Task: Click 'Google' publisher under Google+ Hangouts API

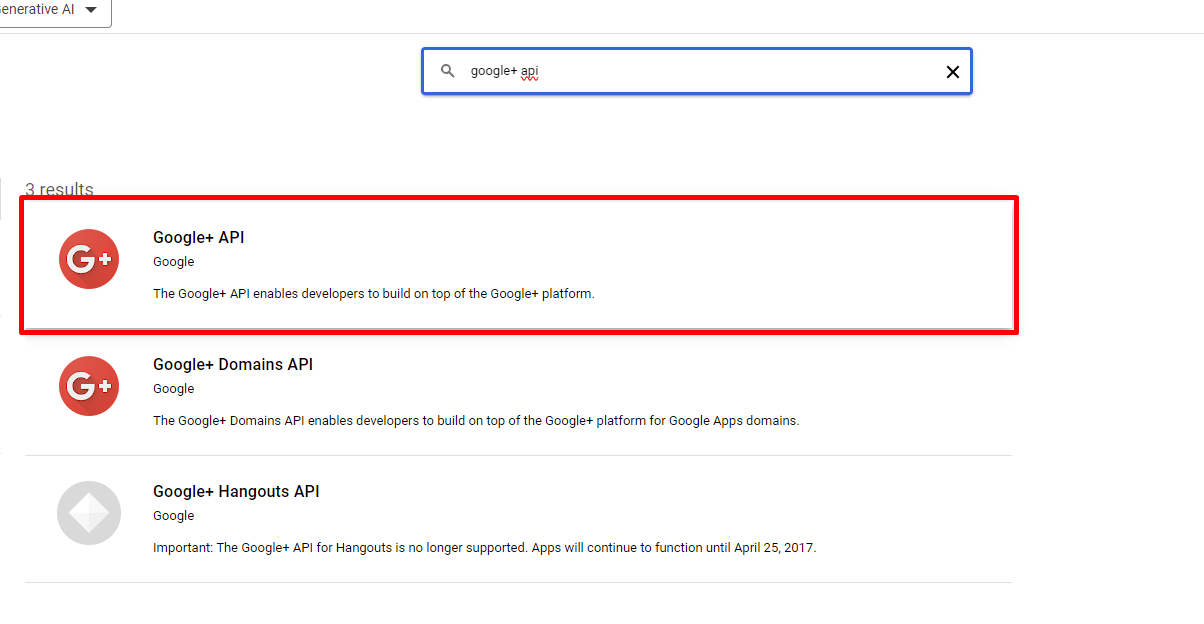Action: coord(173,516)
